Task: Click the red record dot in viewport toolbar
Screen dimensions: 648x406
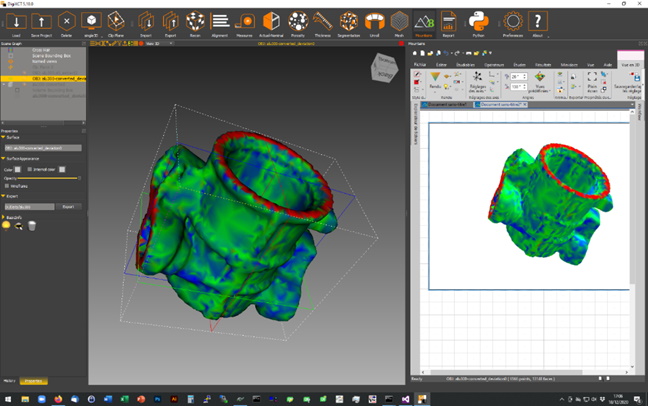Action: click(141, 43)
